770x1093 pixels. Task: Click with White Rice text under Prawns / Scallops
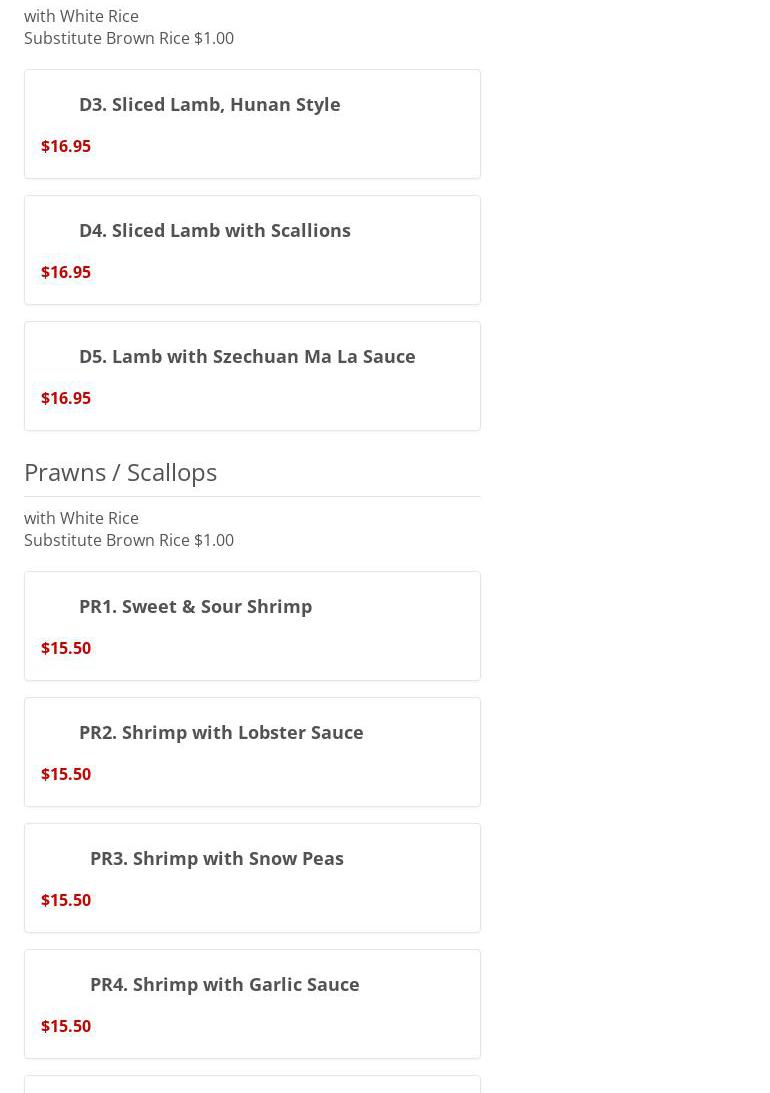(81, 518)
